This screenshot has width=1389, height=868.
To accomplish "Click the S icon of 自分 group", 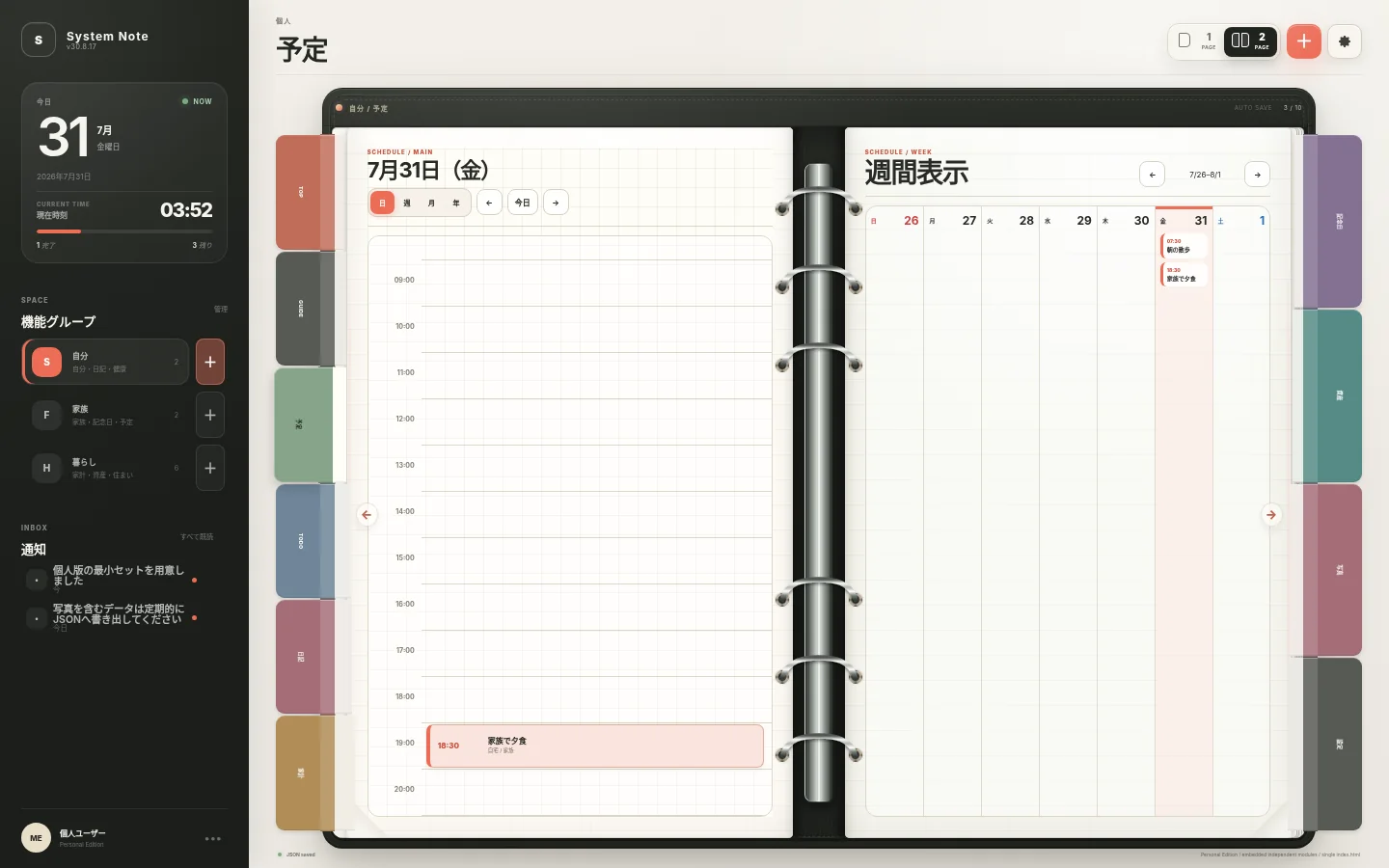I will (x=46, y=362).
